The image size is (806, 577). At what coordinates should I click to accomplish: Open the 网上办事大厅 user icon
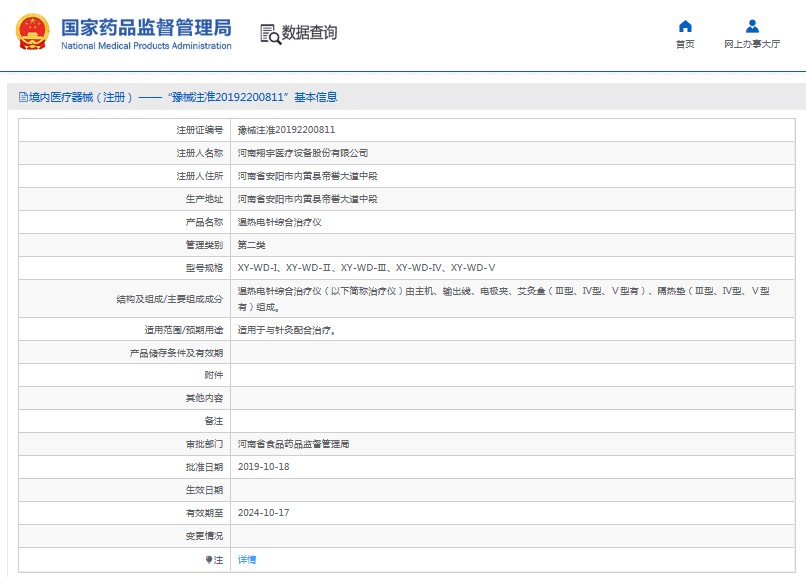752,26
